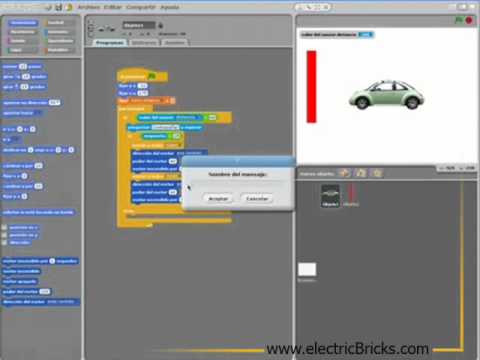Click the 'deslizar en segs a x y' block

pos(38,150)
